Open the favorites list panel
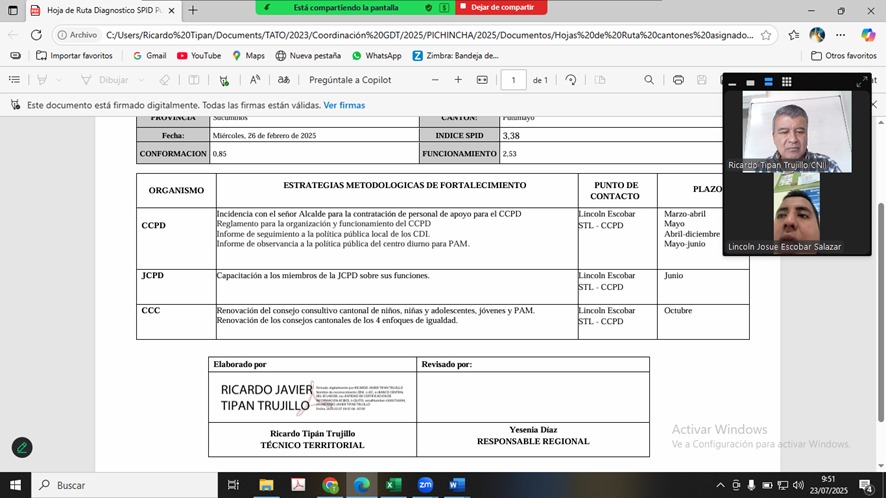886x498 pixels. pos(794,35)
